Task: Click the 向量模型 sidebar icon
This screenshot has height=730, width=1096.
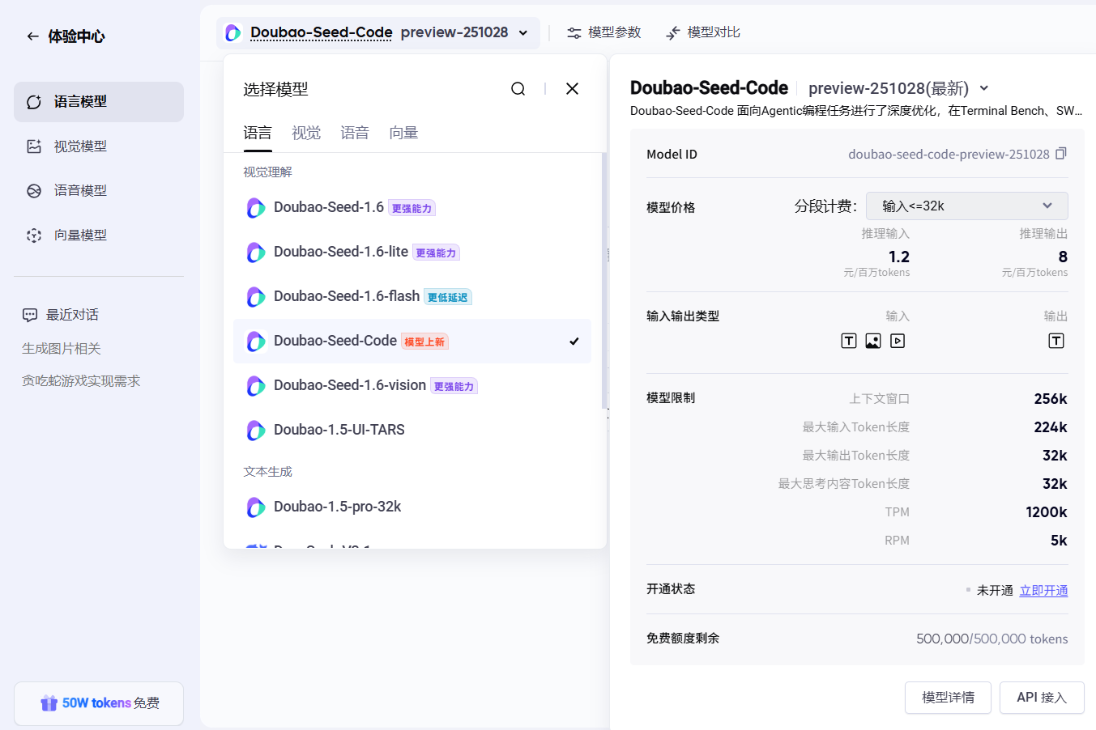Action: tap(34, 236)
